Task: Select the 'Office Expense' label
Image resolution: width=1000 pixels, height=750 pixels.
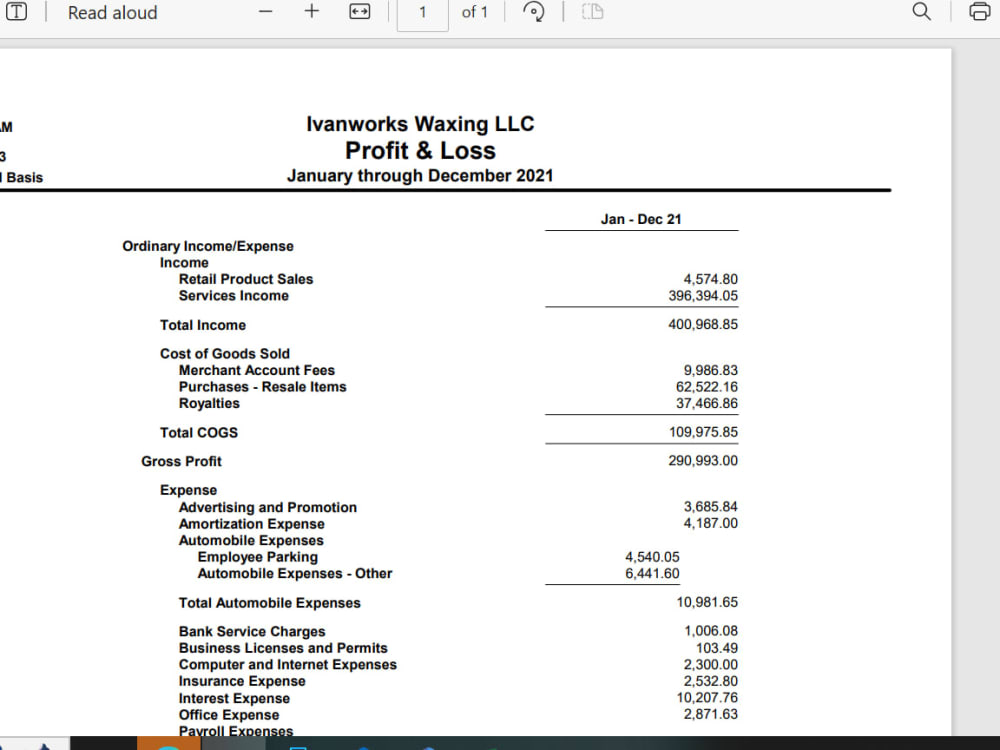Action: click(229, 716)
